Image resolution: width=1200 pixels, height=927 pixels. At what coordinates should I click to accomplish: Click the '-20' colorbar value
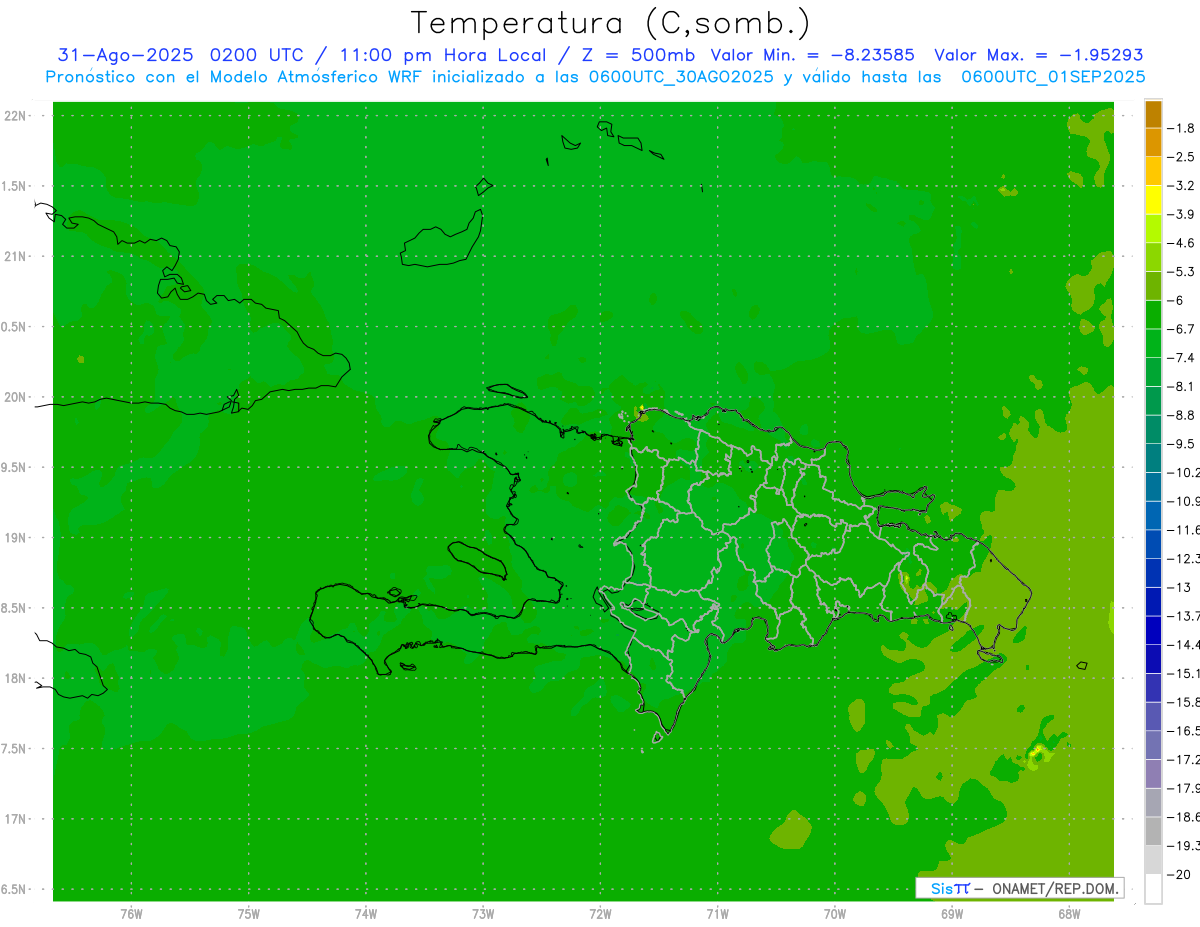[x=1181, y=874]
